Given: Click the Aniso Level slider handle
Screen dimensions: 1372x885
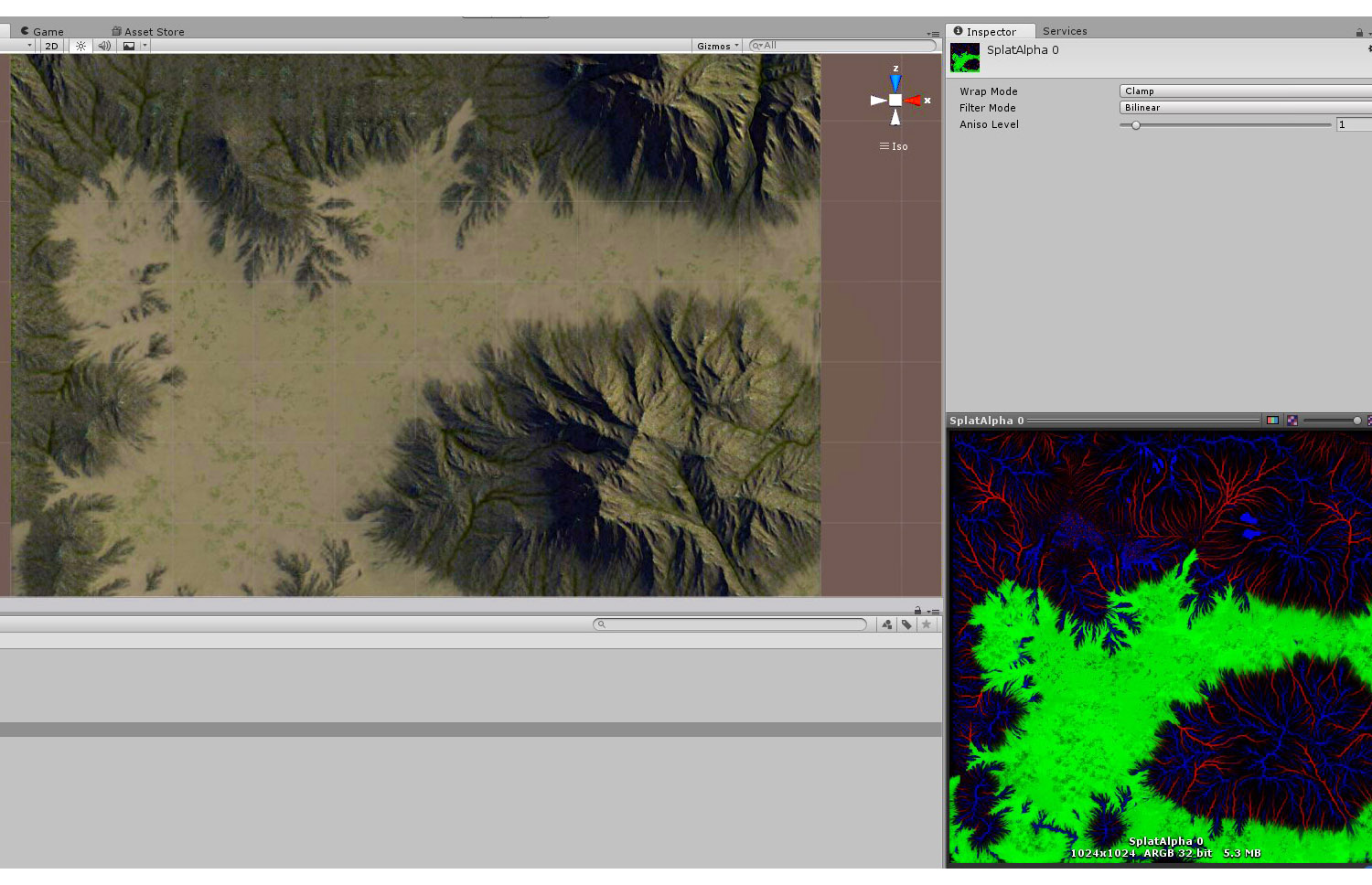Looking at the screenshot, I should 1136,124.
